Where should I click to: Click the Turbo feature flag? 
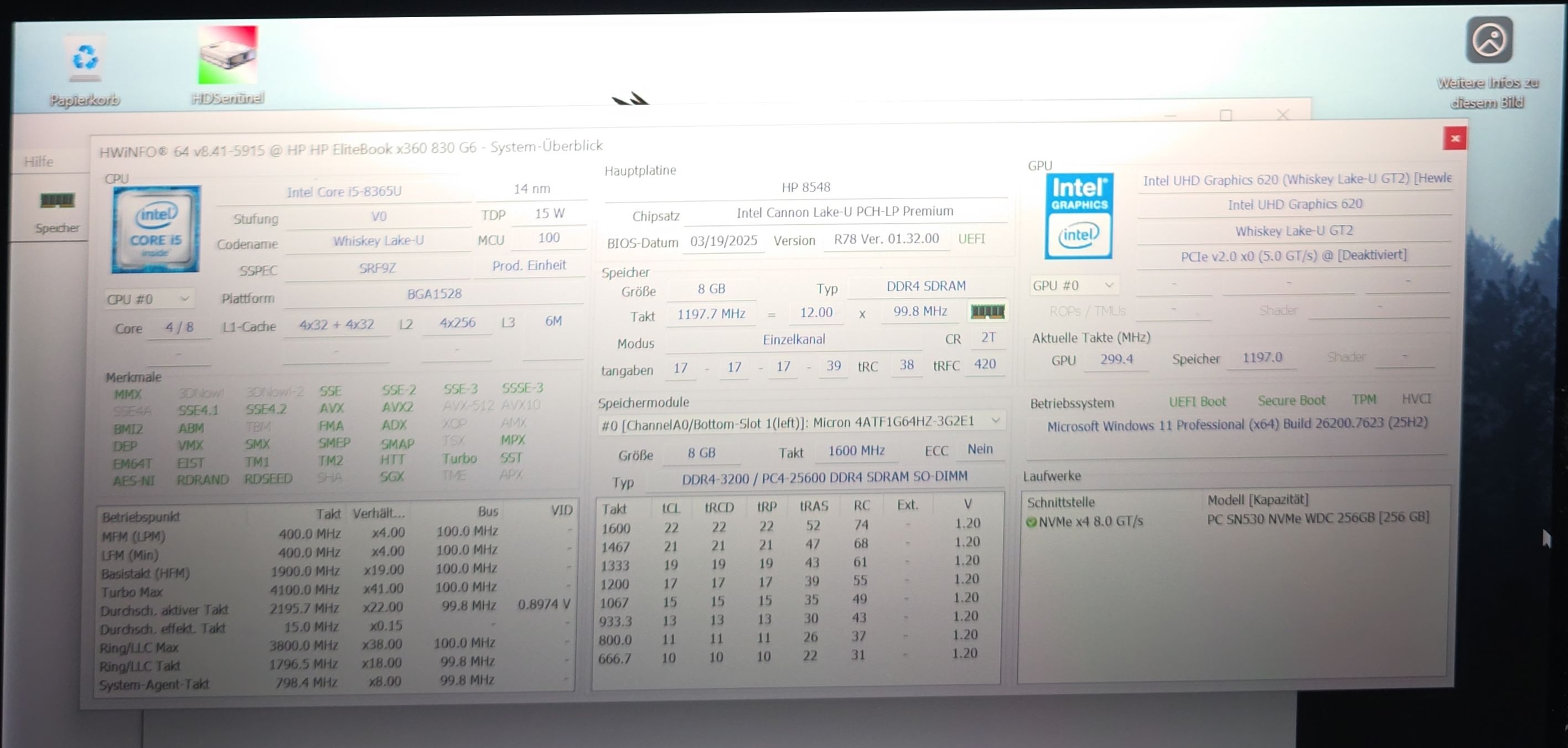[x=459, y=458]
